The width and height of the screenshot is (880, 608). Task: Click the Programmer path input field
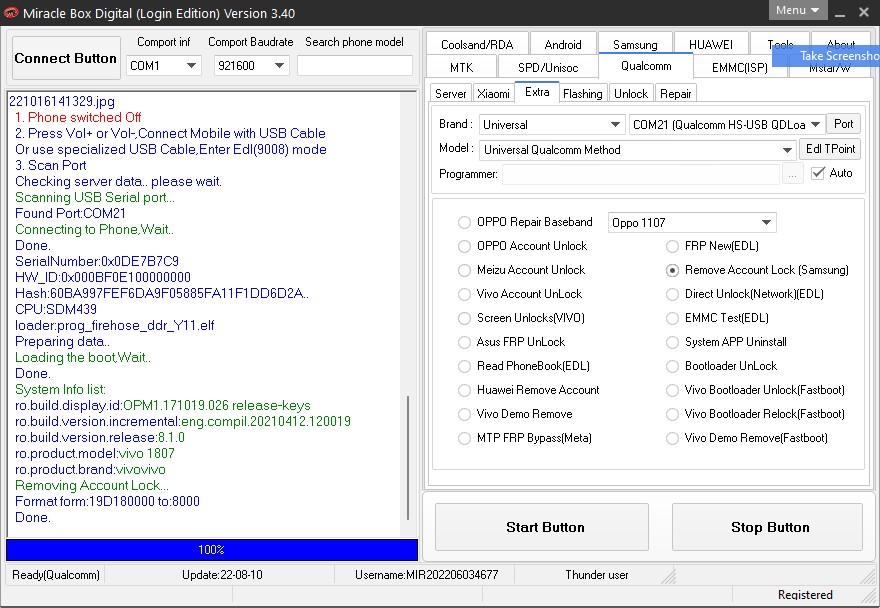coord(640,174)
